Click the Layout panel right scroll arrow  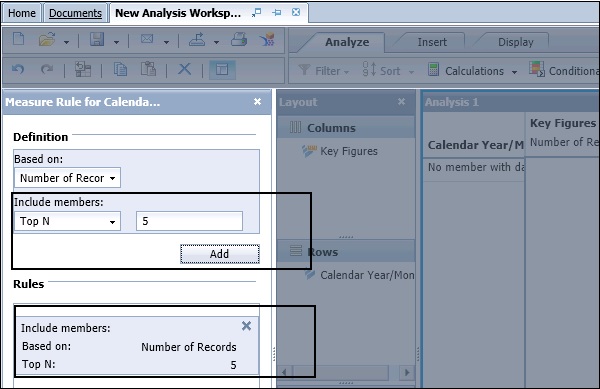click(407, 372)
